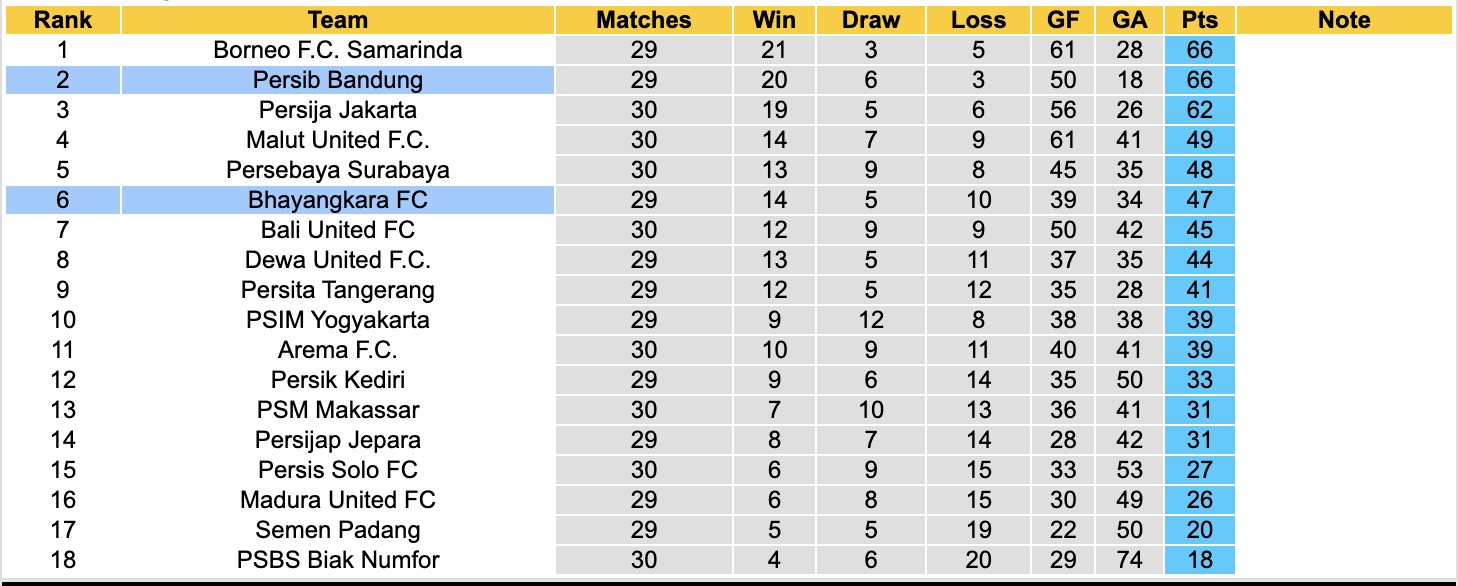Select Malut United F.C. in the table
This screenshot has height=586, width=1458.
tap(338, 140)
